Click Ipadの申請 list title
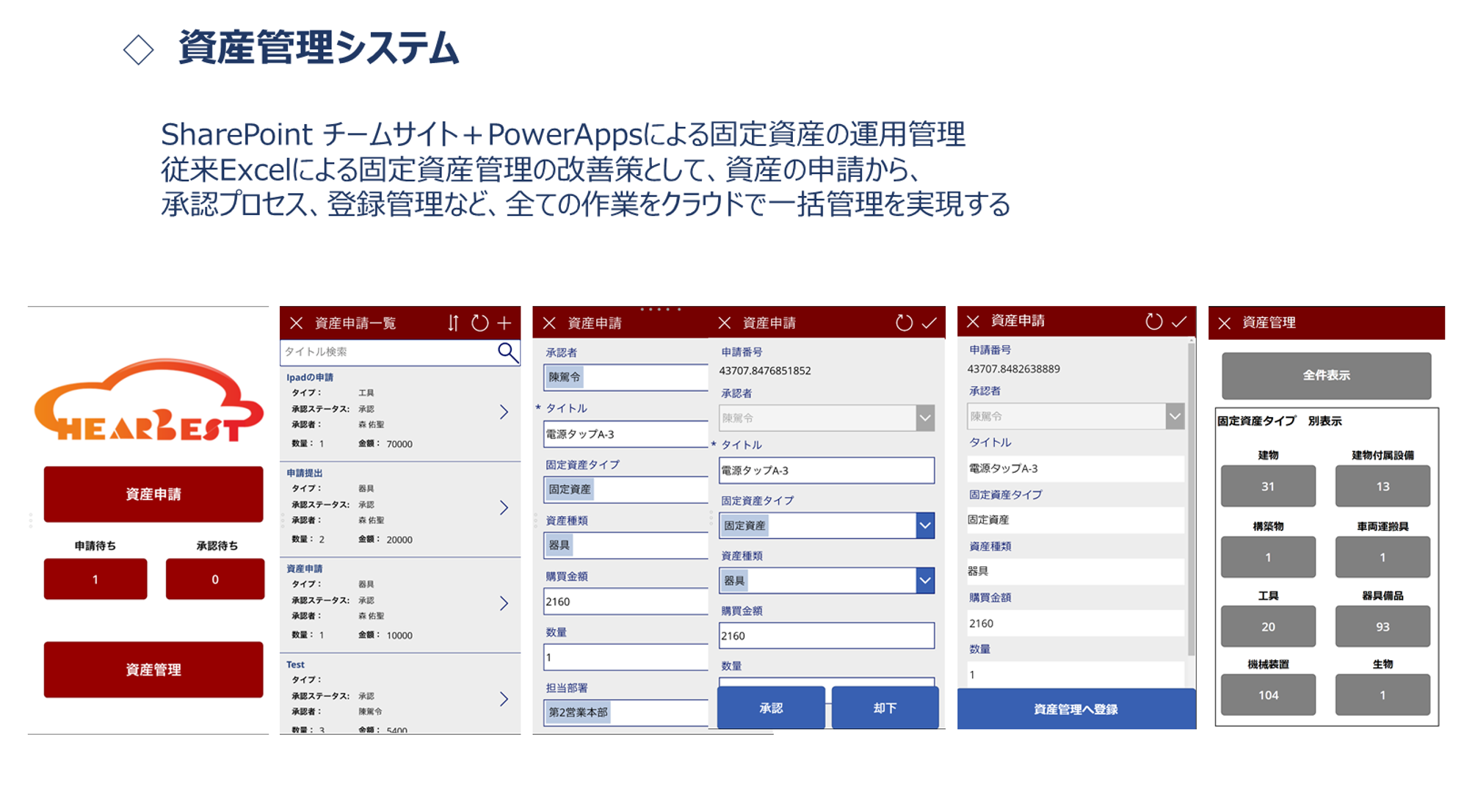The height and width of the screenshot is (812, 1464). (310, 377)
